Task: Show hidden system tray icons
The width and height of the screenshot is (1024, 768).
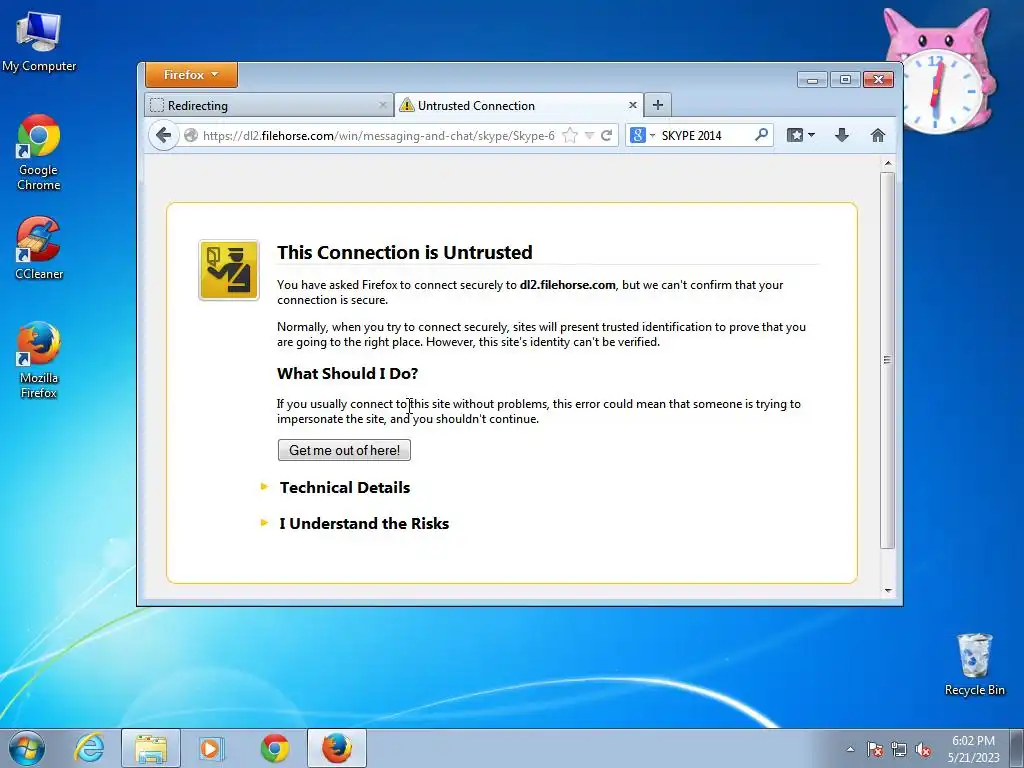Action: tap(850, 749)
